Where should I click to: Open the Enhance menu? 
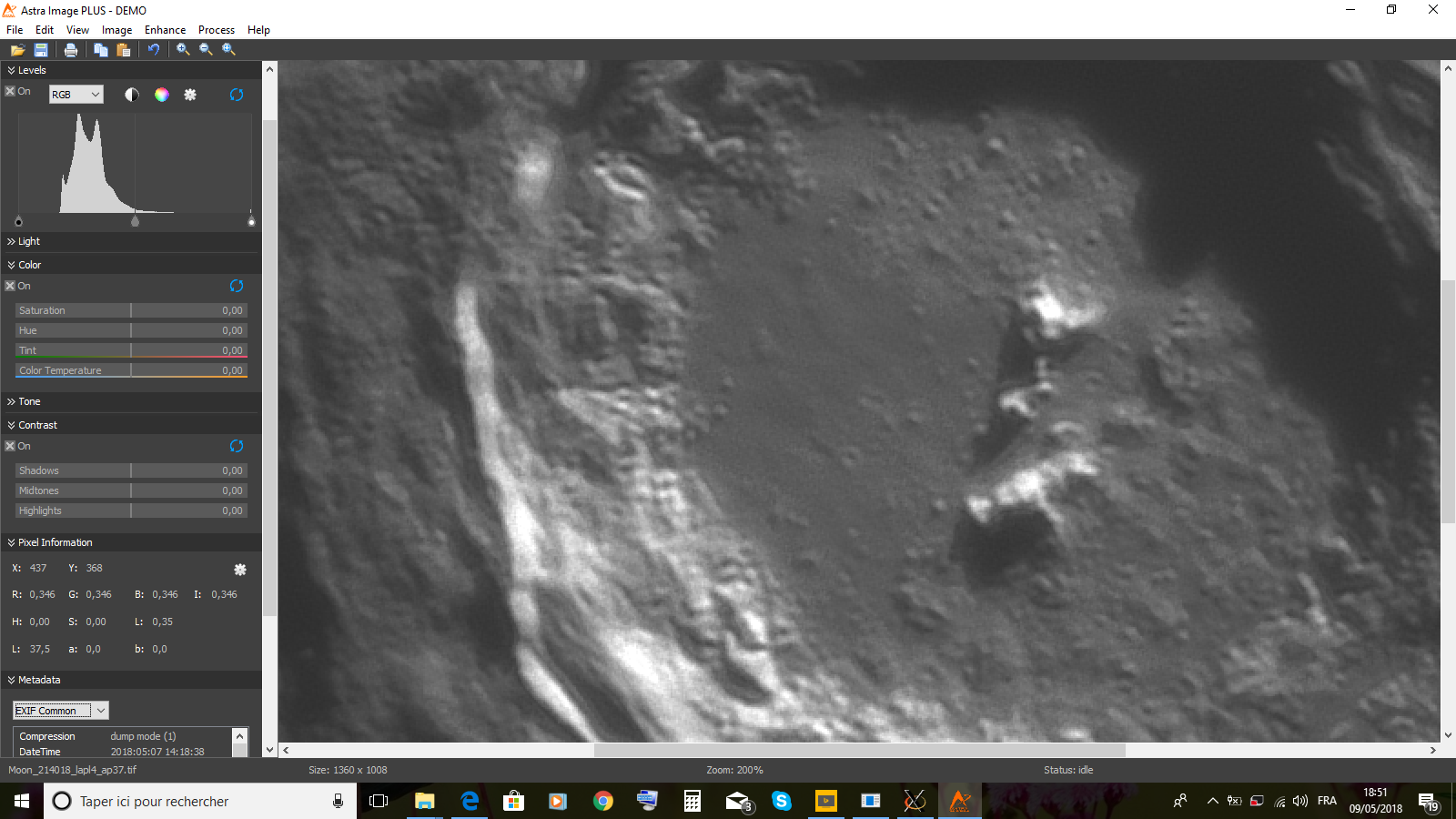165,30
